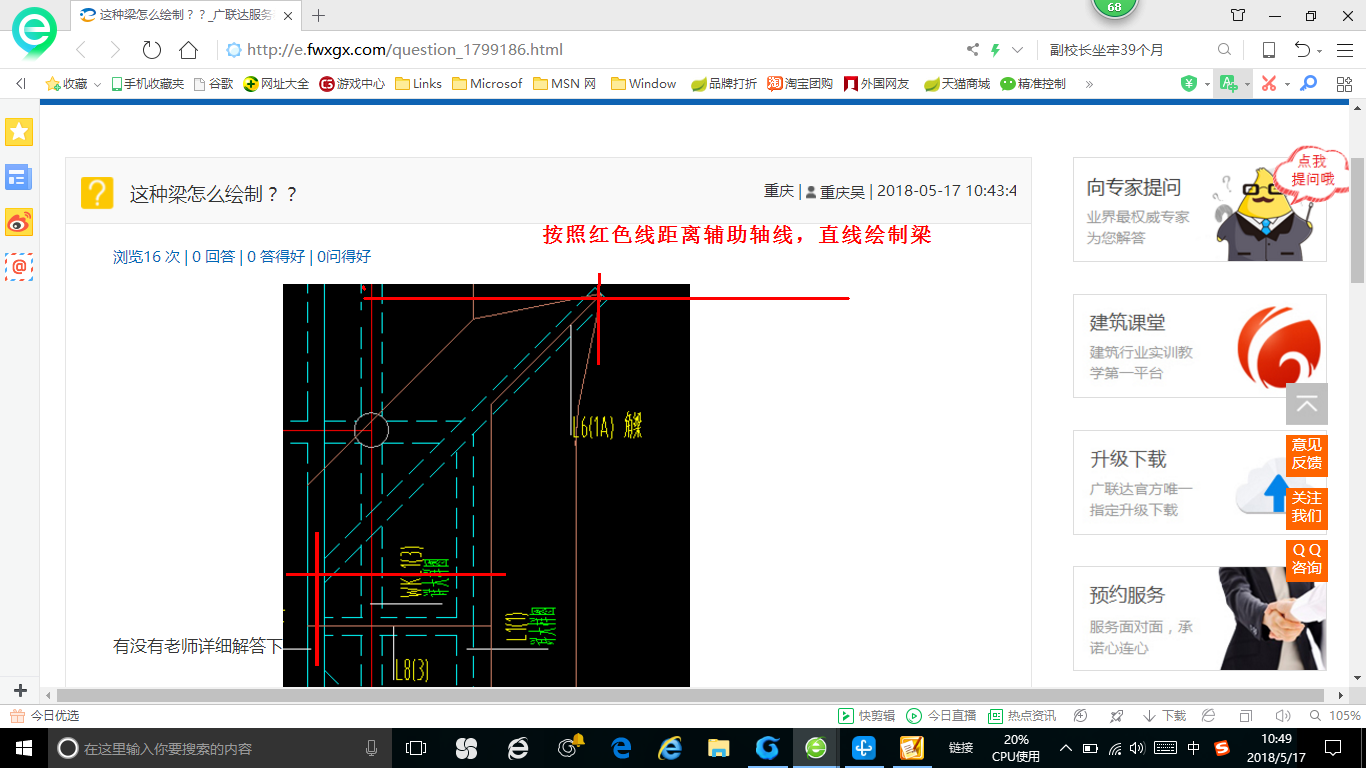Open the 谷歌 bookmark
Screen dimensions: 1366x768
click(x=214, y=84)
